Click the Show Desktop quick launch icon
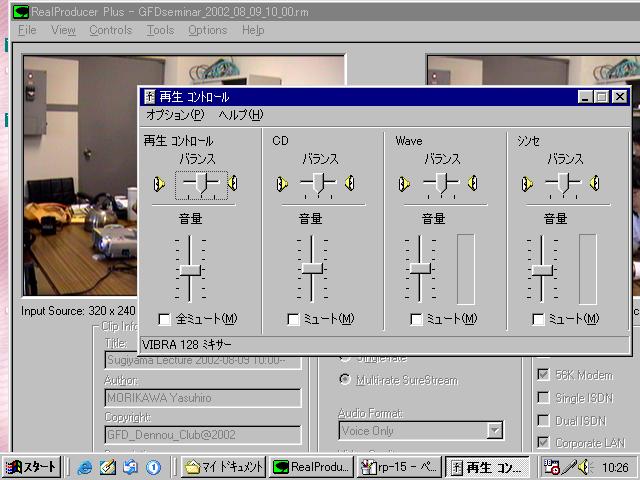Image resolution: width=640 pixels, height=480 pixels. click(x=131, y=467)
